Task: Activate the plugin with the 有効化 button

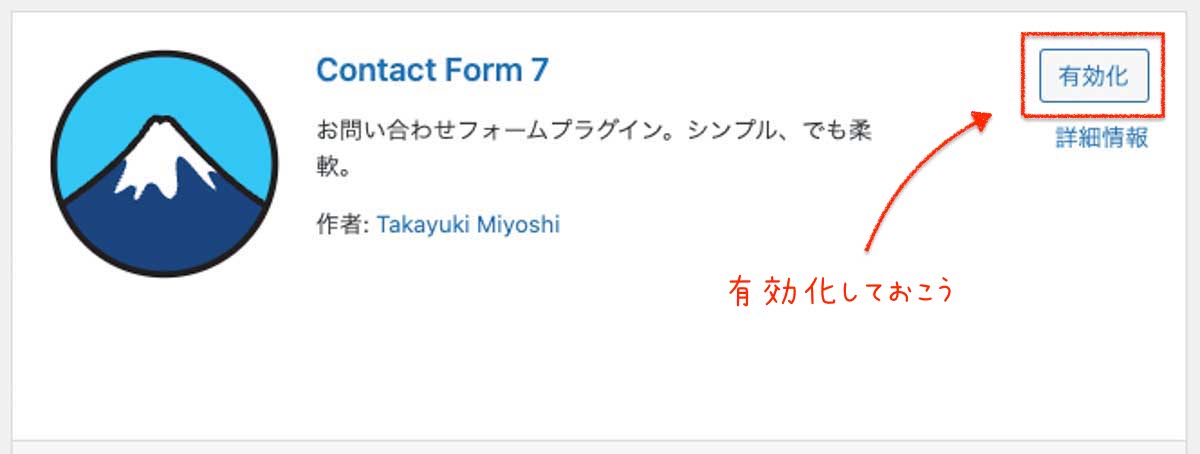Action: pyautogui.click(x=1094, y=77)
